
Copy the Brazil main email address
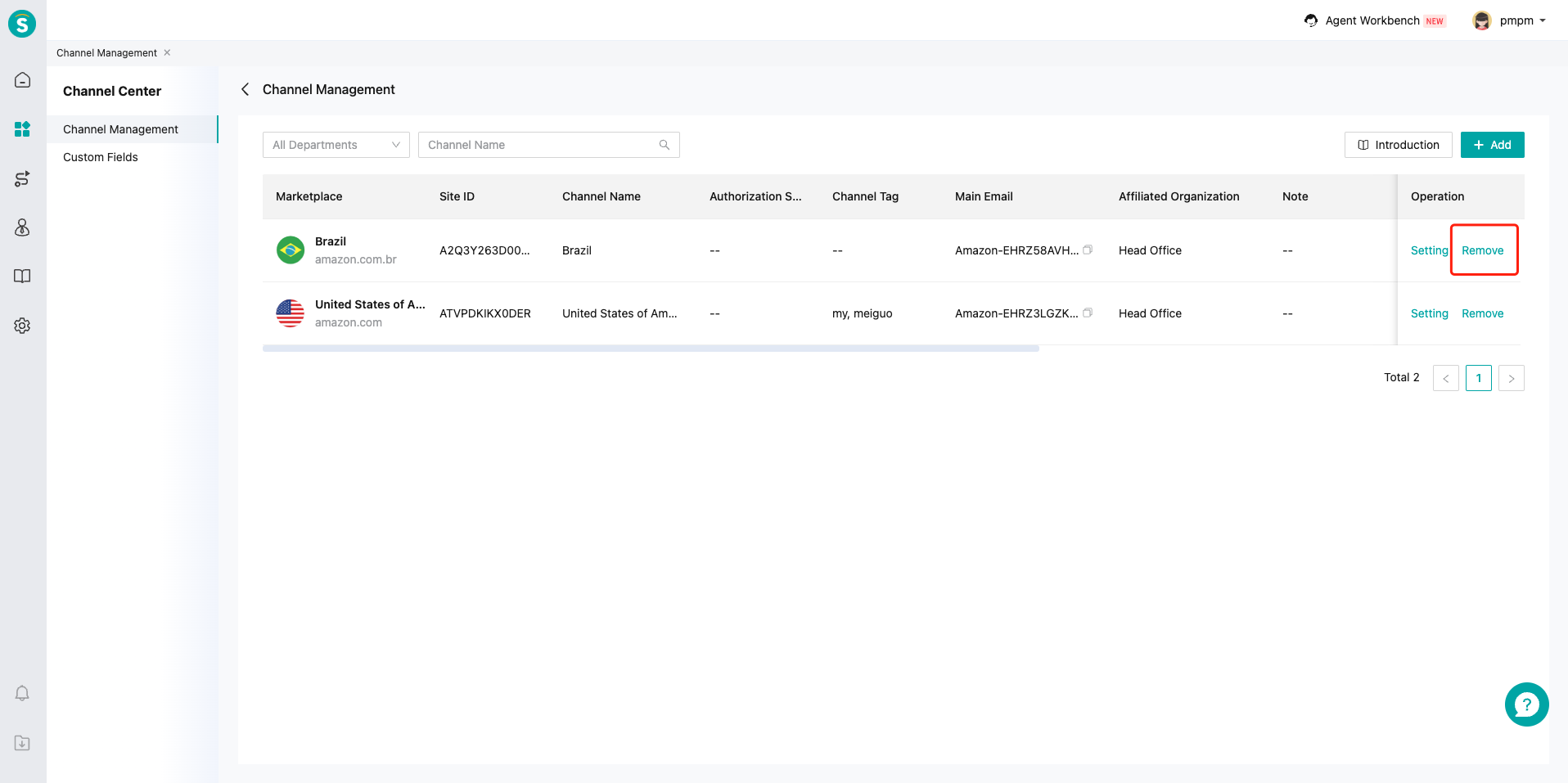point(1088,250)
